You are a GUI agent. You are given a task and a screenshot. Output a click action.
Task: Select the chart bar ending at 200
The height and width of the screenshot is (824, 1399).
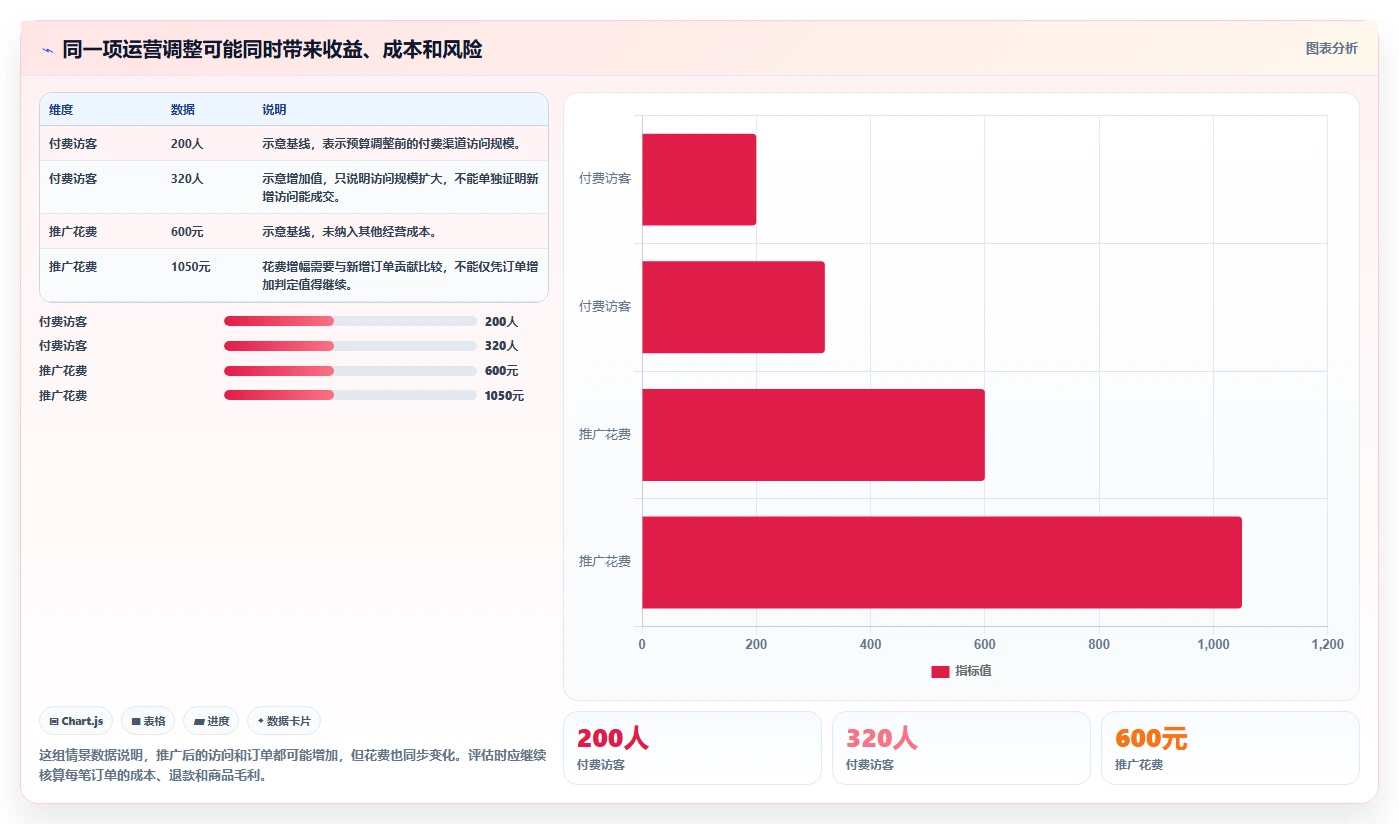pos(699,179)
